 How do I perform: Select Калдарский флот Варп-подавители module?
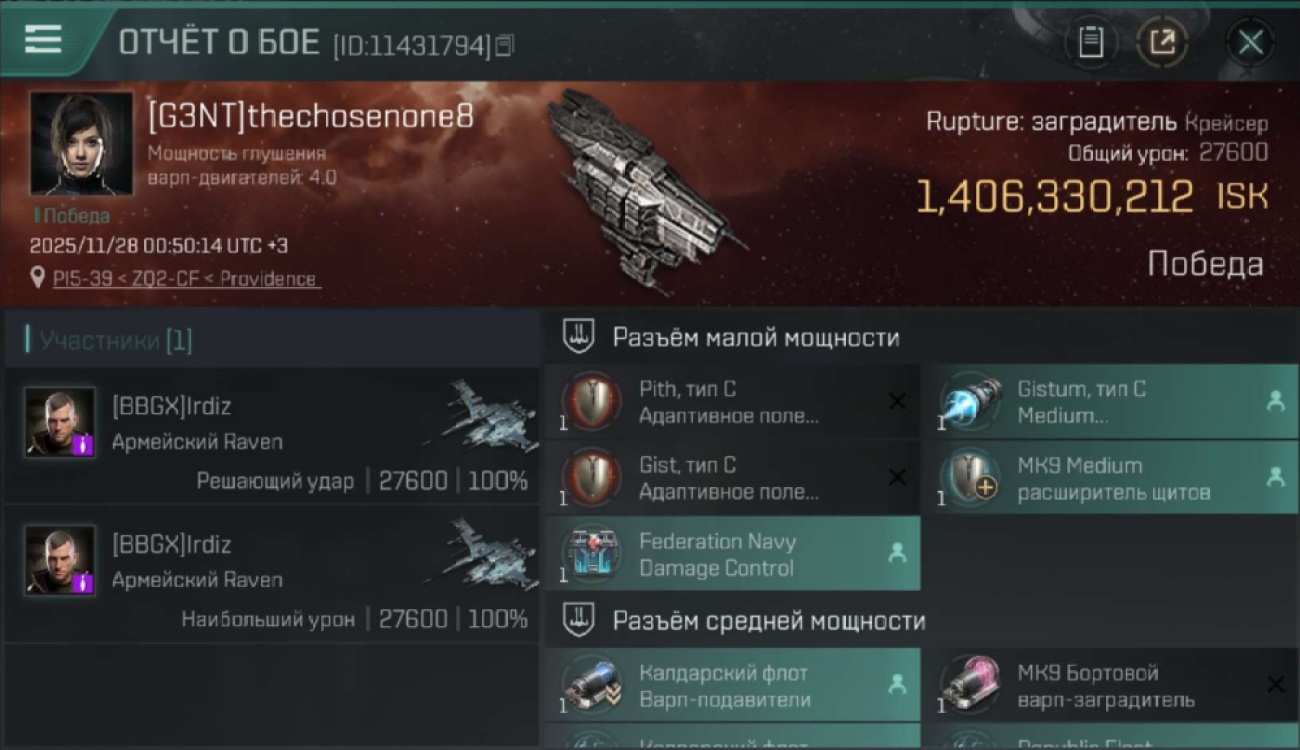733,686
